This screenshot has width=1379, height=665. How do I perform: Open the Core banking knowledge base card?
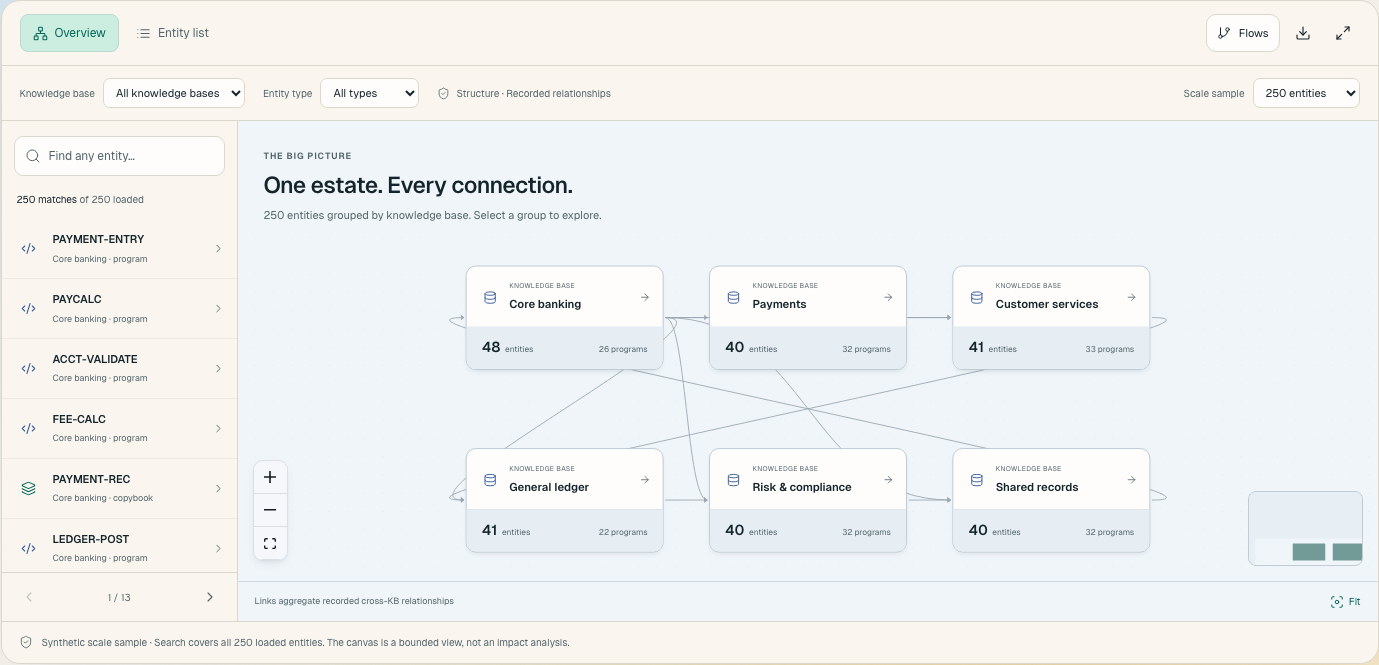pos(564,317)
